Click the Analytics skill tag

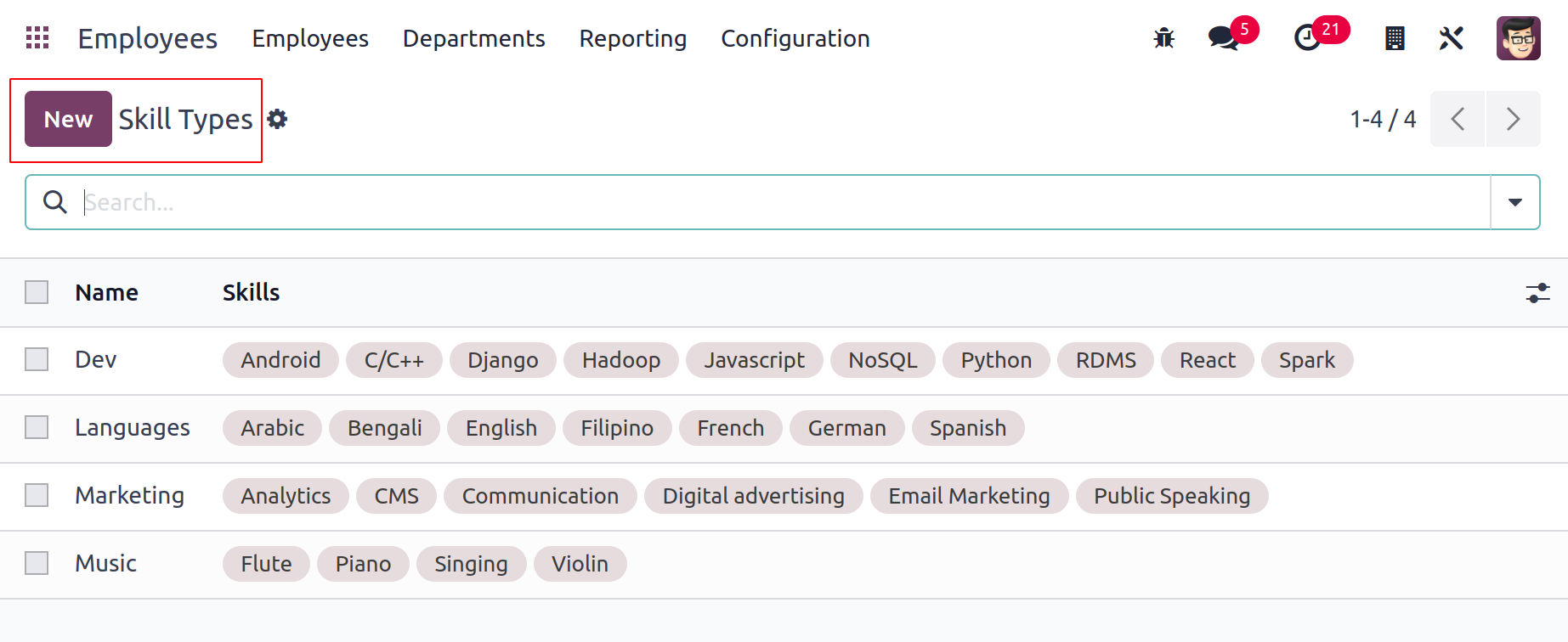click(286, 496)
